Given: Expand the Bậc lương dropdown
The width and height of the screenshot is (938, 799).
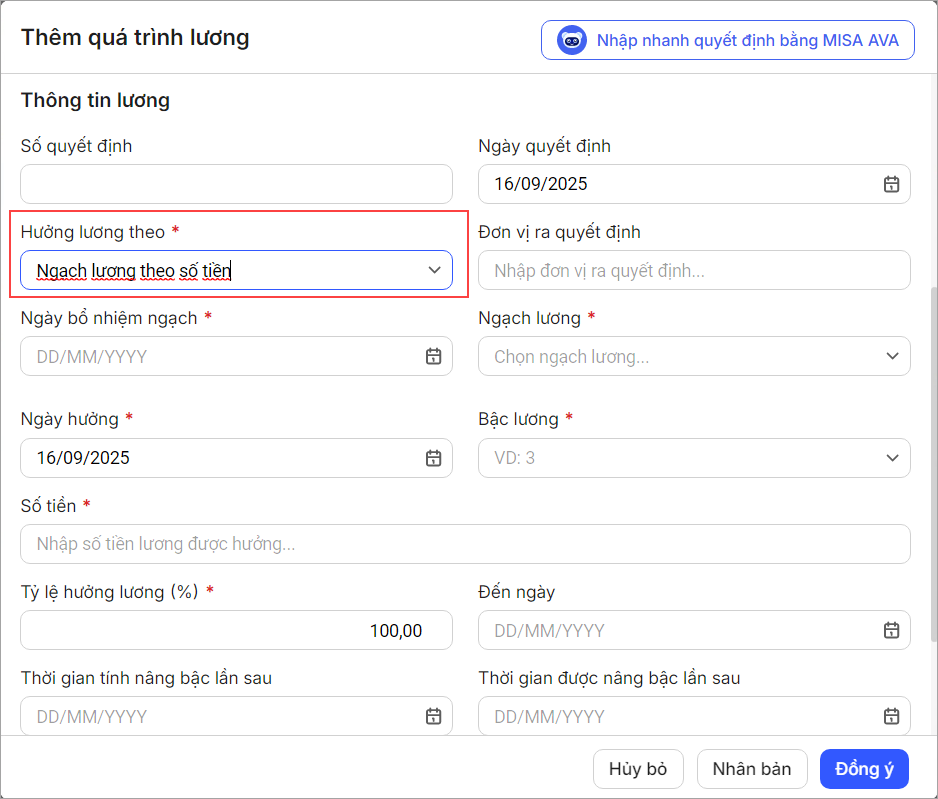Looking at the screenshot, I should click(891, 458).
